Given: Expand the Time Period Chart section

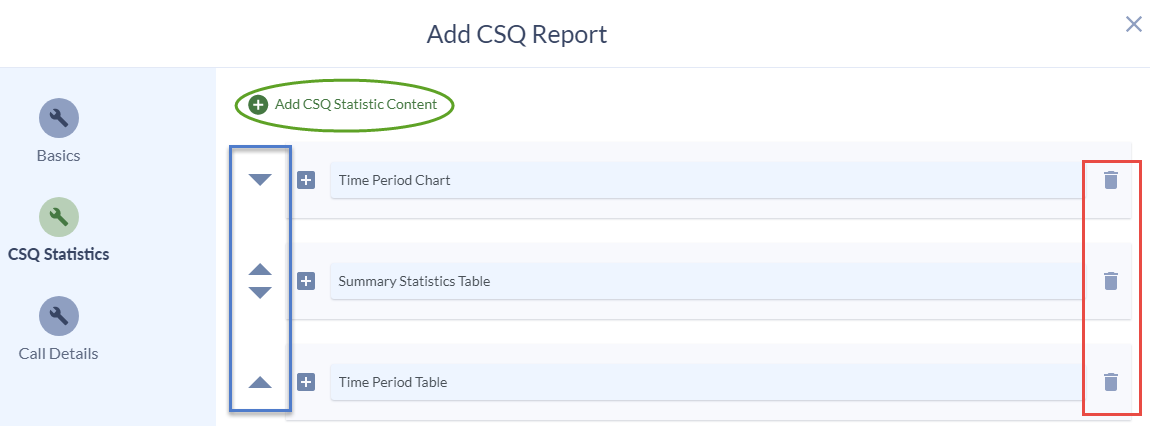Looking at the screenshot, I should [306, 180].
